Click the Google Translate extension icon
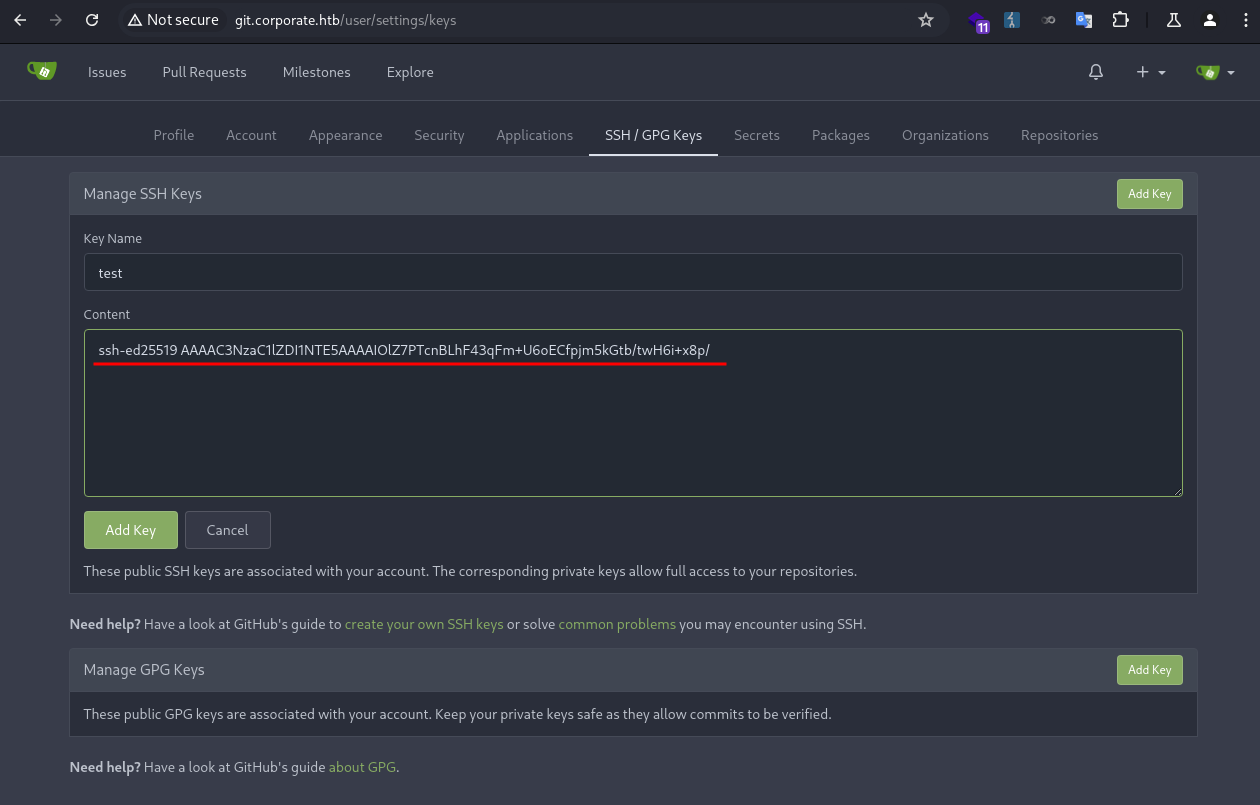Image resolution: width=1260 pixels, height=805 pixels. [1084, 20]
